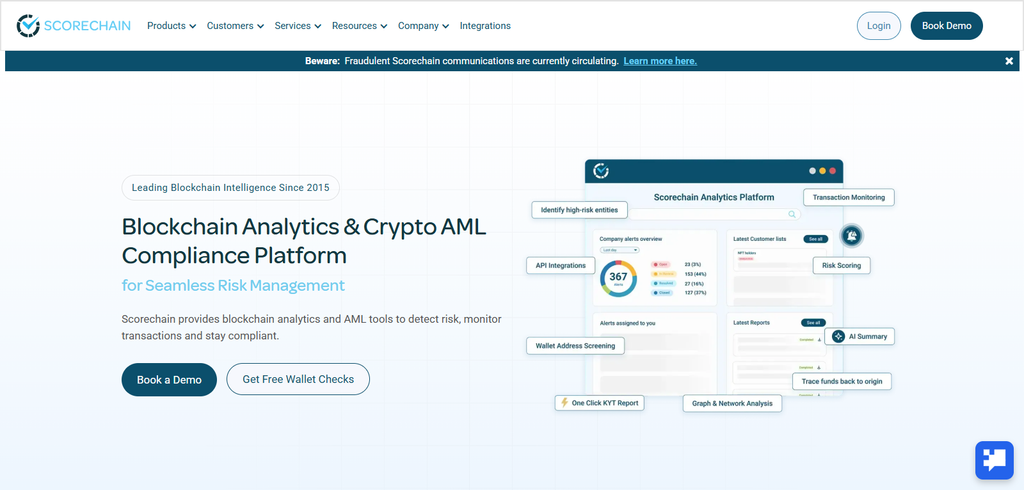
Task: Click See all next to Latest Customer lists
Action: [816, 239]
